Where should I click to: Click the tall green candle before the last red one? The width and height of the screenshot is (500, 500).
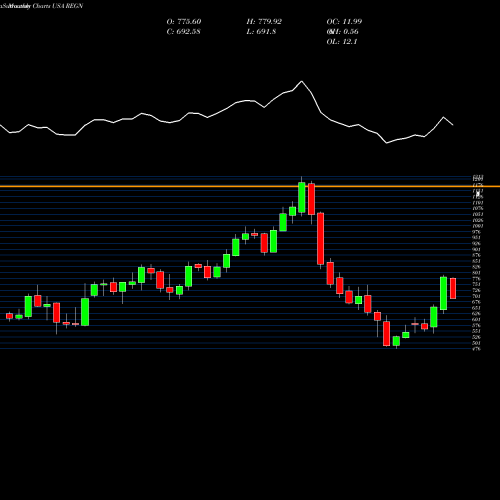click(x=443, y=293)
